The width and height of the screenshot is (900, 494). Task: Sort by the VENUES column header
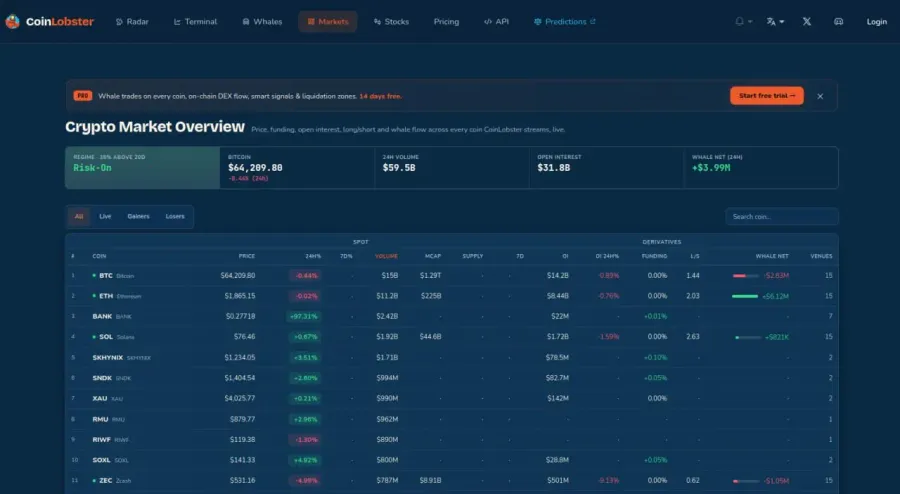pyautogui.click(x=821, y=256)
